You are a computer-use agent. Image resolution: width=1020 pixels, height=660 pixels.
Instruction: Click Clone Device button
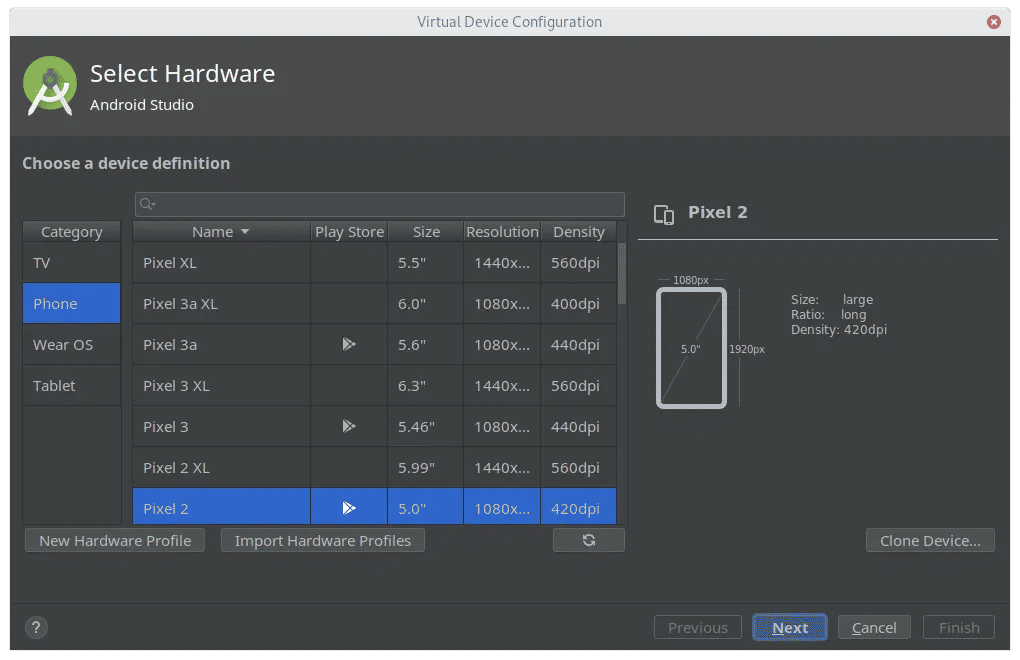pos(930,540)
